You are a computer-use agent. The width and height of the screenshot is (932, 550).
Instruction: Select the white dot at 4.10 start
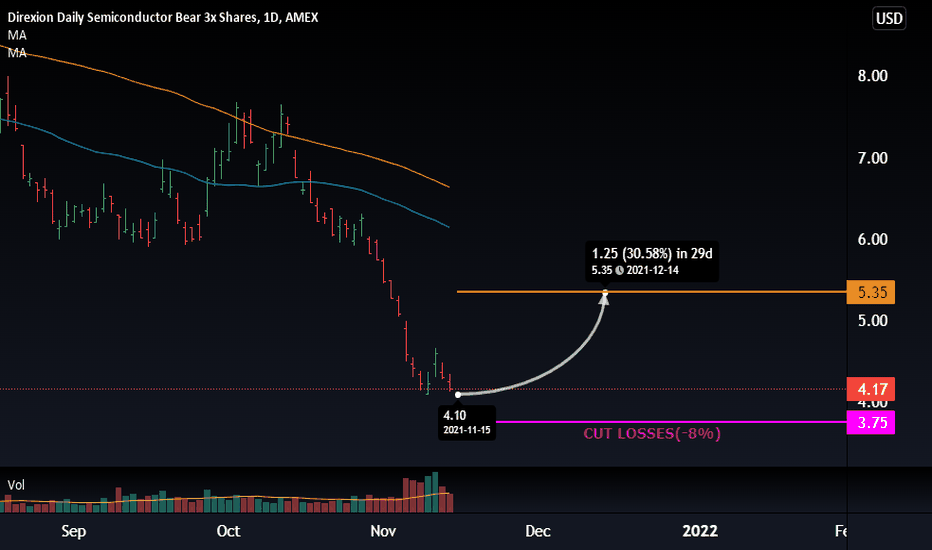458,394
